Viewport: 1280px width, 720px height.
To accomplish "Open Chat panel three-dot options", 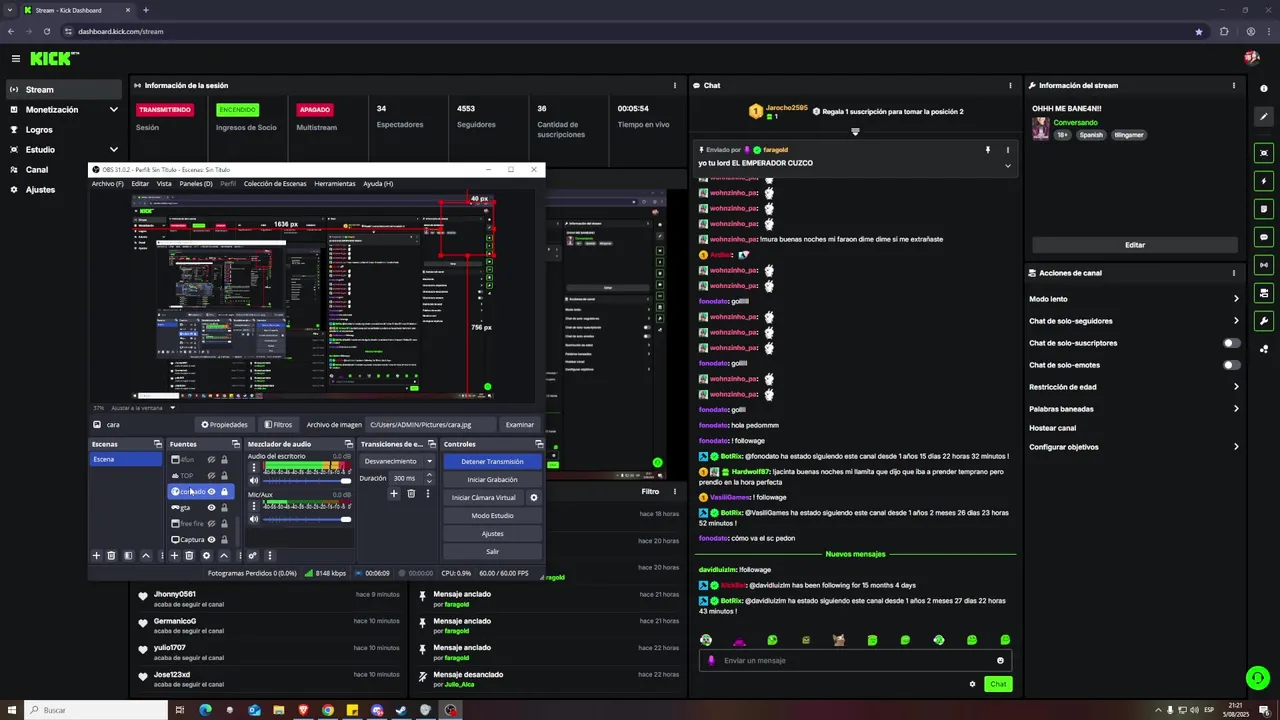I will coord(1010,85).
